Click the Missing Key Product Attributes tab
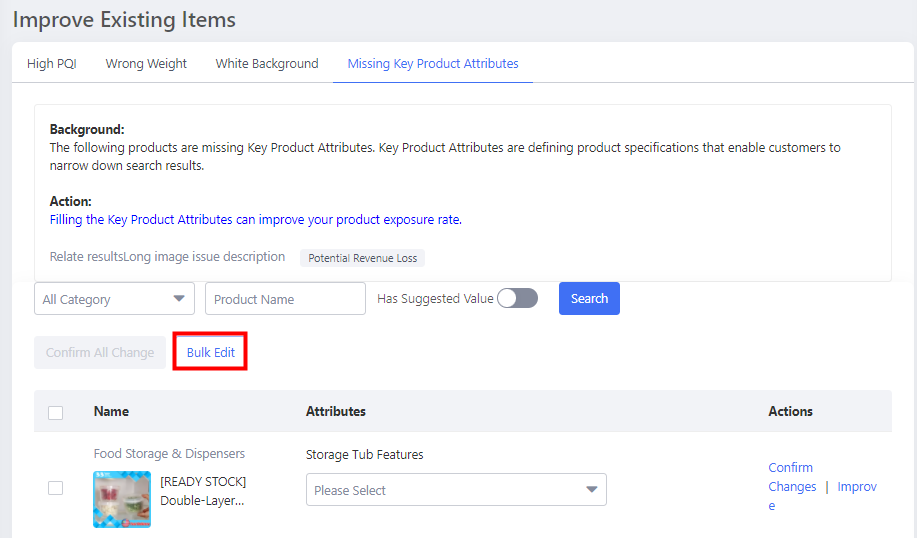 tap(433, 64)
